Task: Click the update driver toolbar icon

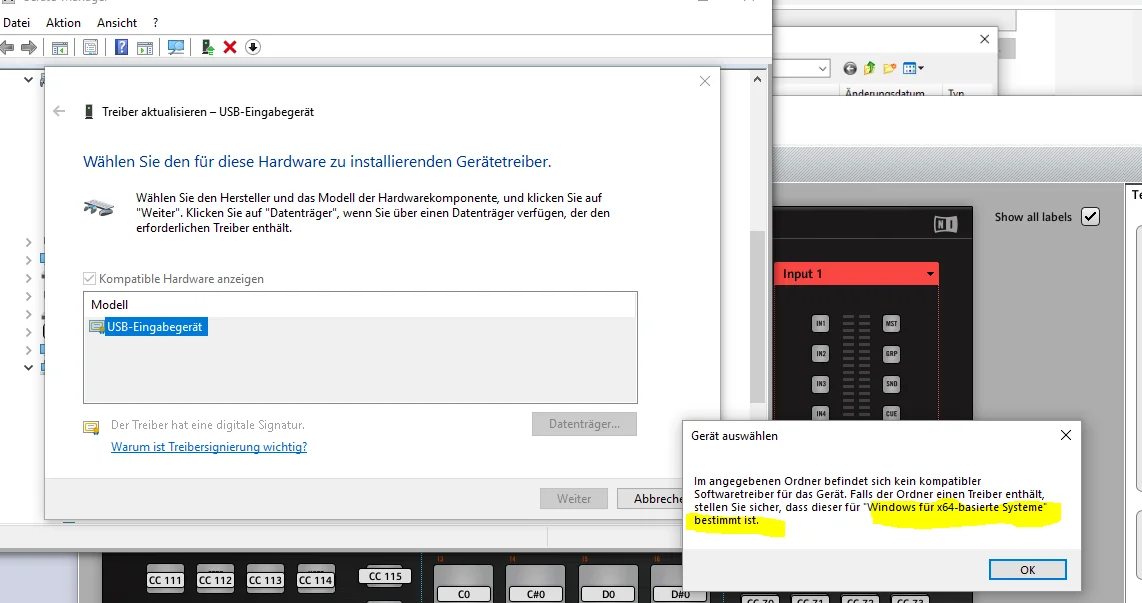Action: tap(208, 47)
